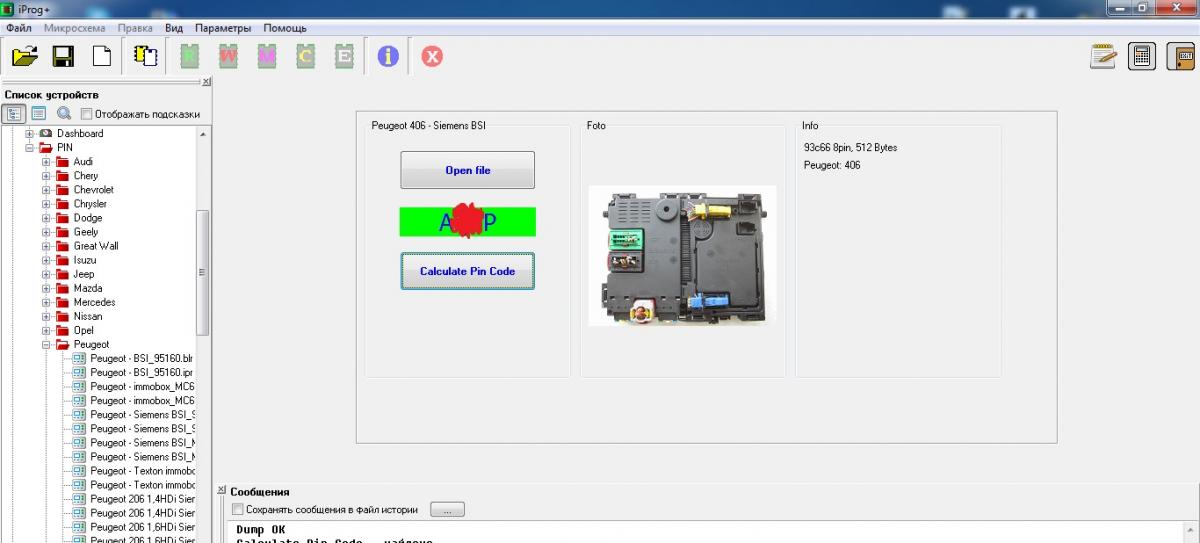Click the open folder toolbar icon

pos(24,56)
